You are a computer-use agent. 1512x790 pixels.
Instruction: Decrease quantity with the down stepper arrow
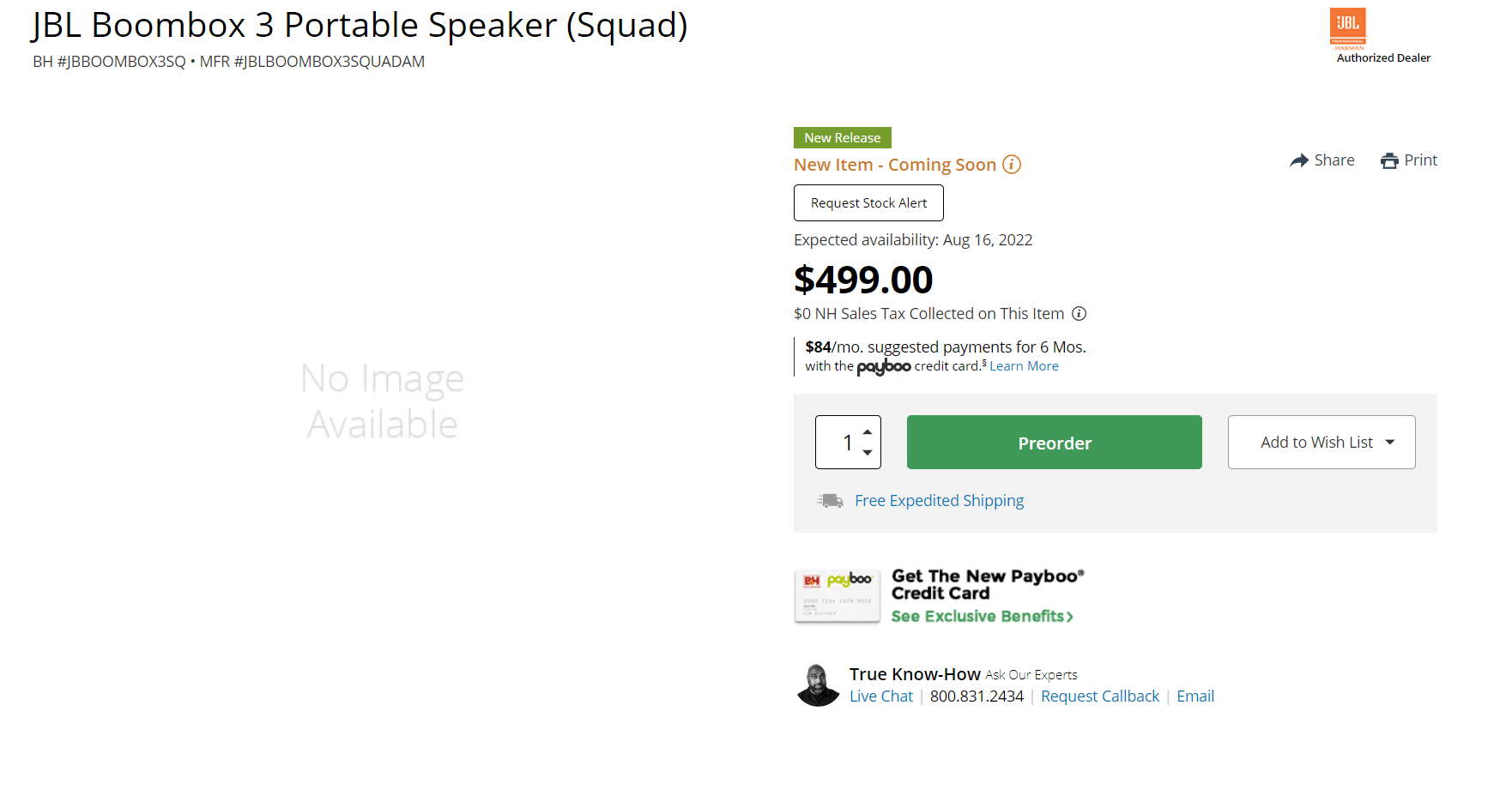click(867, 452)
